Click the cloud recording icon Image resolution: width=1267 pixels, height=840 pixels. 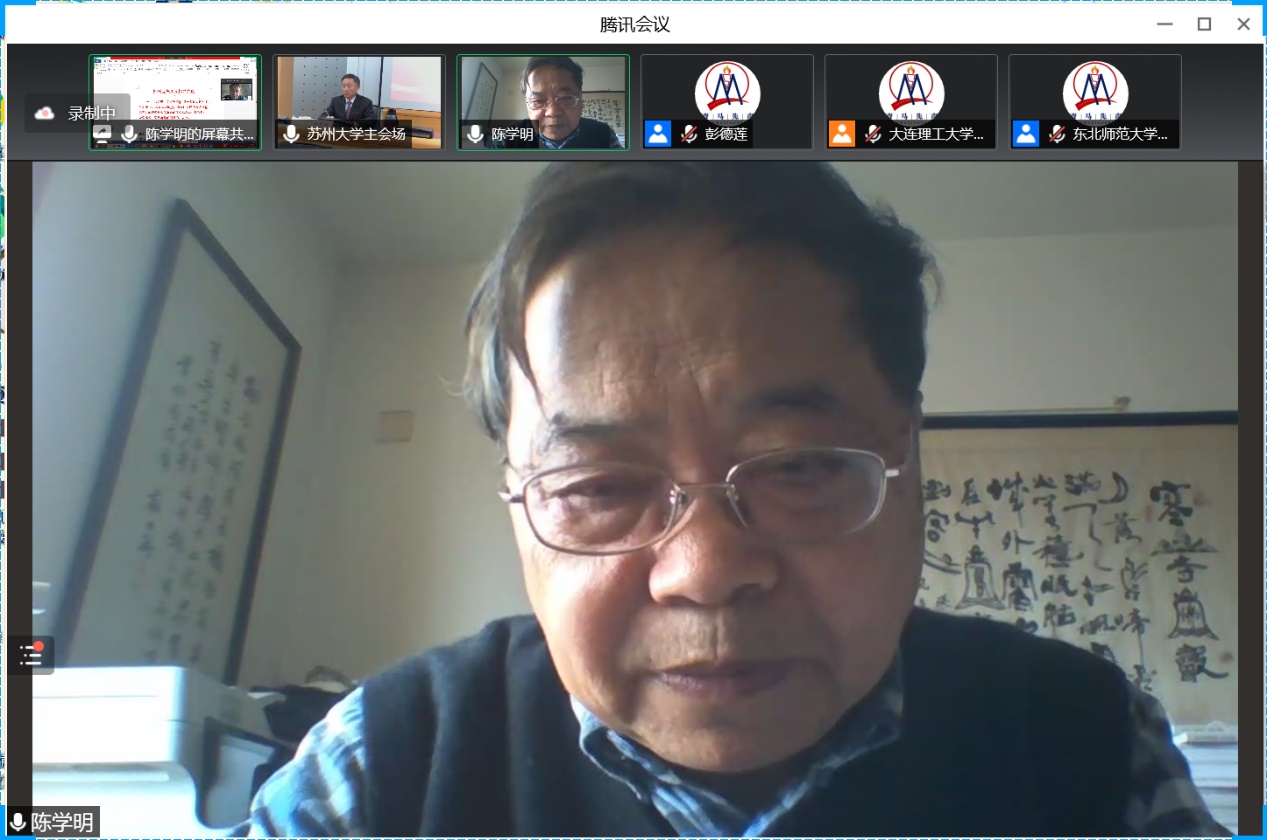click(x=44, y=114)
